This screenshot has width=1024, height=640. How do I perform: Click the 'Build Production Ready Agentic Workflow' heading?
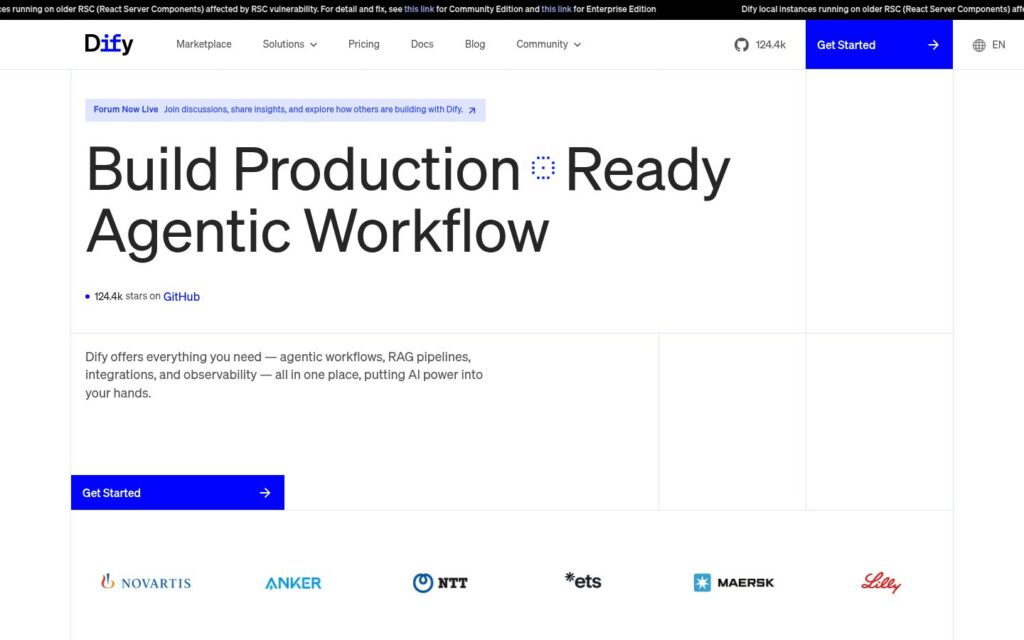(408, 200)
